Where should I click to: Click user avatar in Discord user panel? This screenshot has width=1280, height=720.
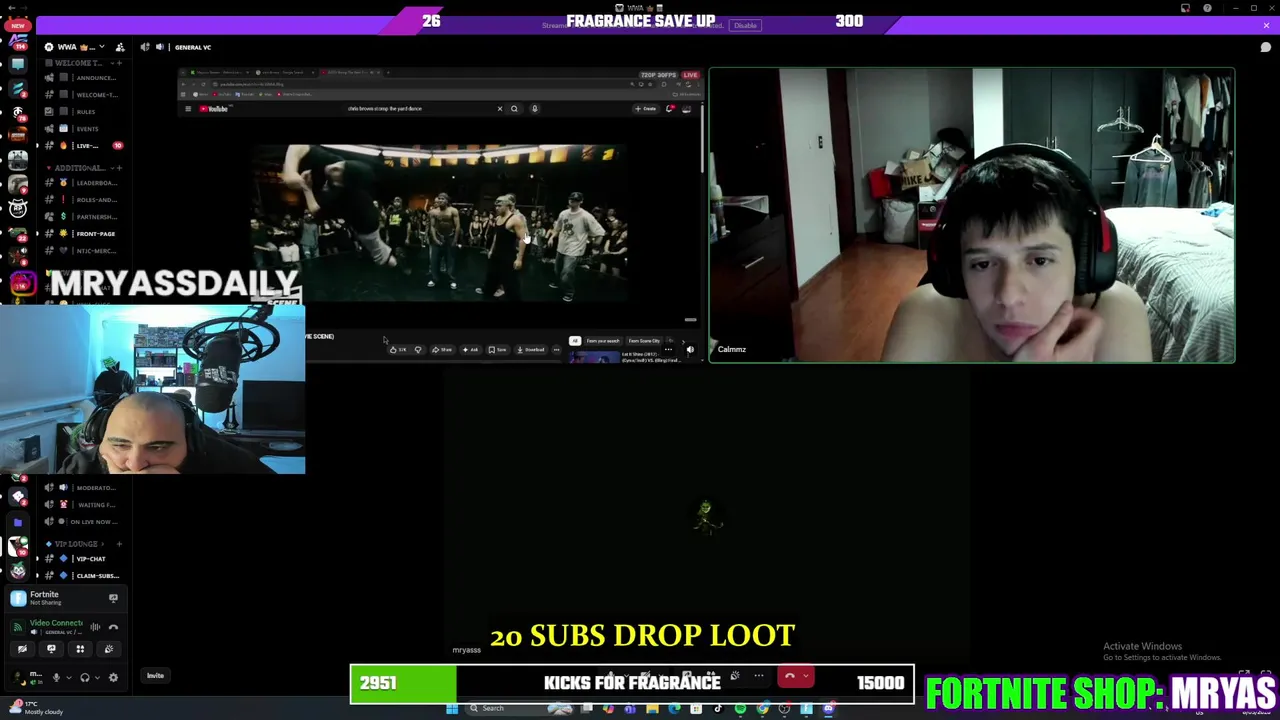point(18,677)
